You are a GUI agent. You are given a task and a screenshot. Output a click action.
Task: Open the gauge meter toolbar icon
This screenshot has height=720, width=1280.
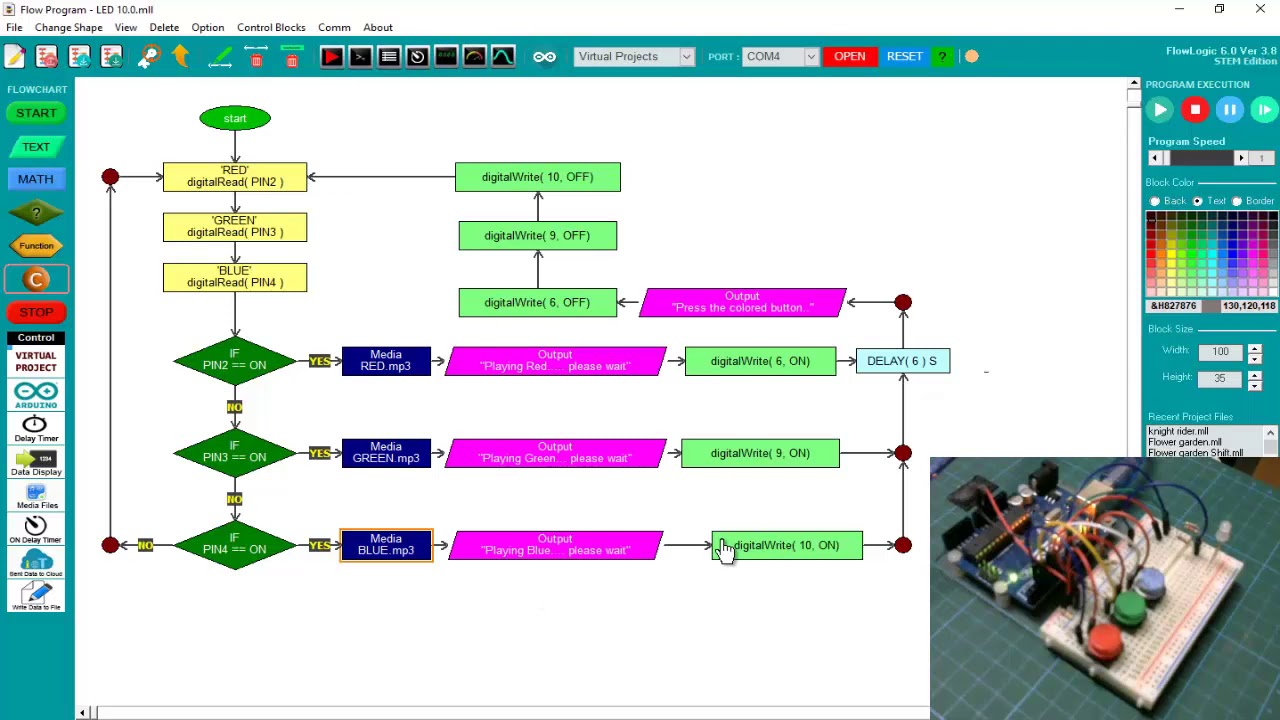pyautogui.click(x=474, y=57)
